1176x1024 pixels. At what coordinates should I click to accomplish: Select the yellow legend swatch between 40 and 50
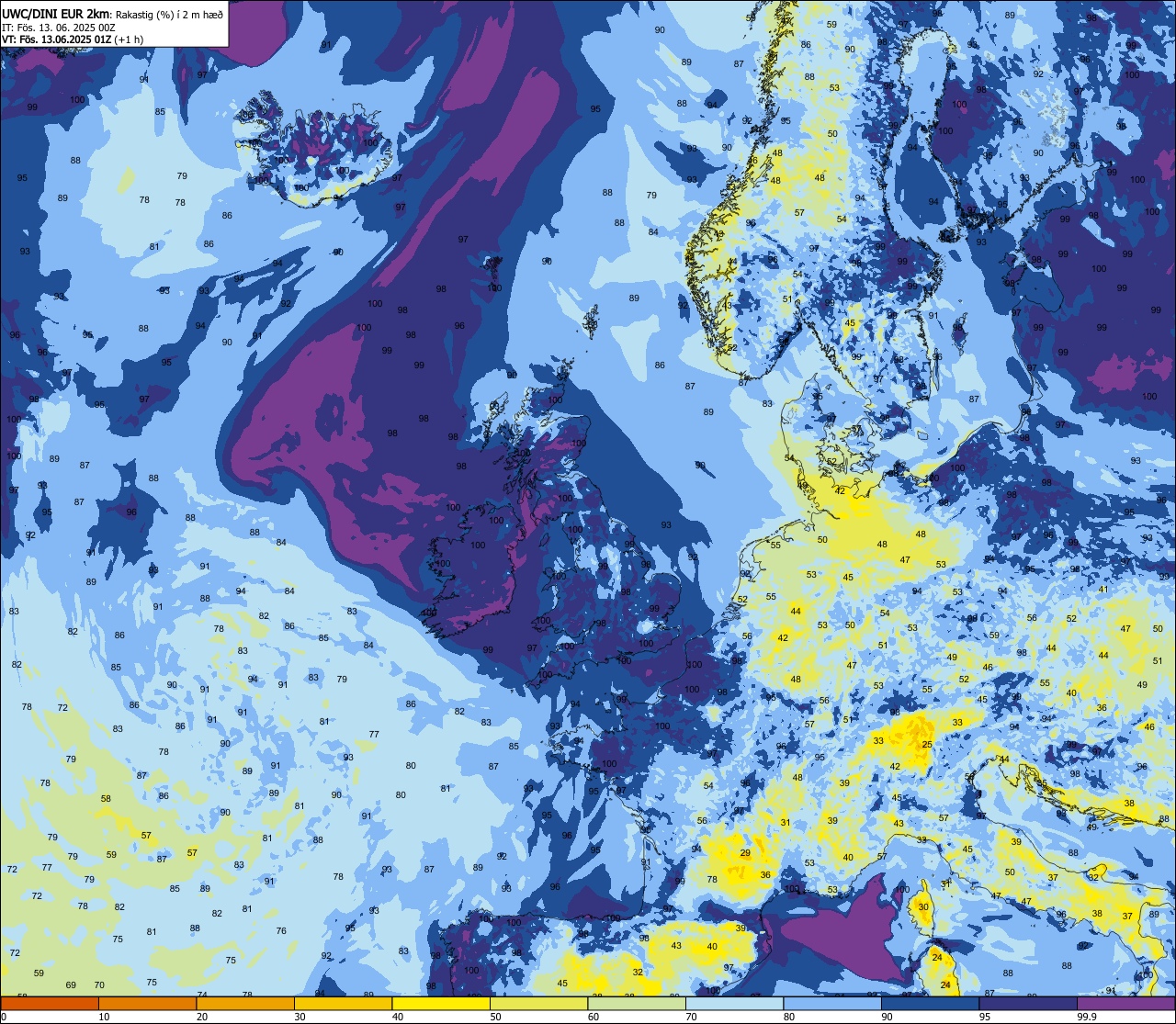(x=441, y=1003)
